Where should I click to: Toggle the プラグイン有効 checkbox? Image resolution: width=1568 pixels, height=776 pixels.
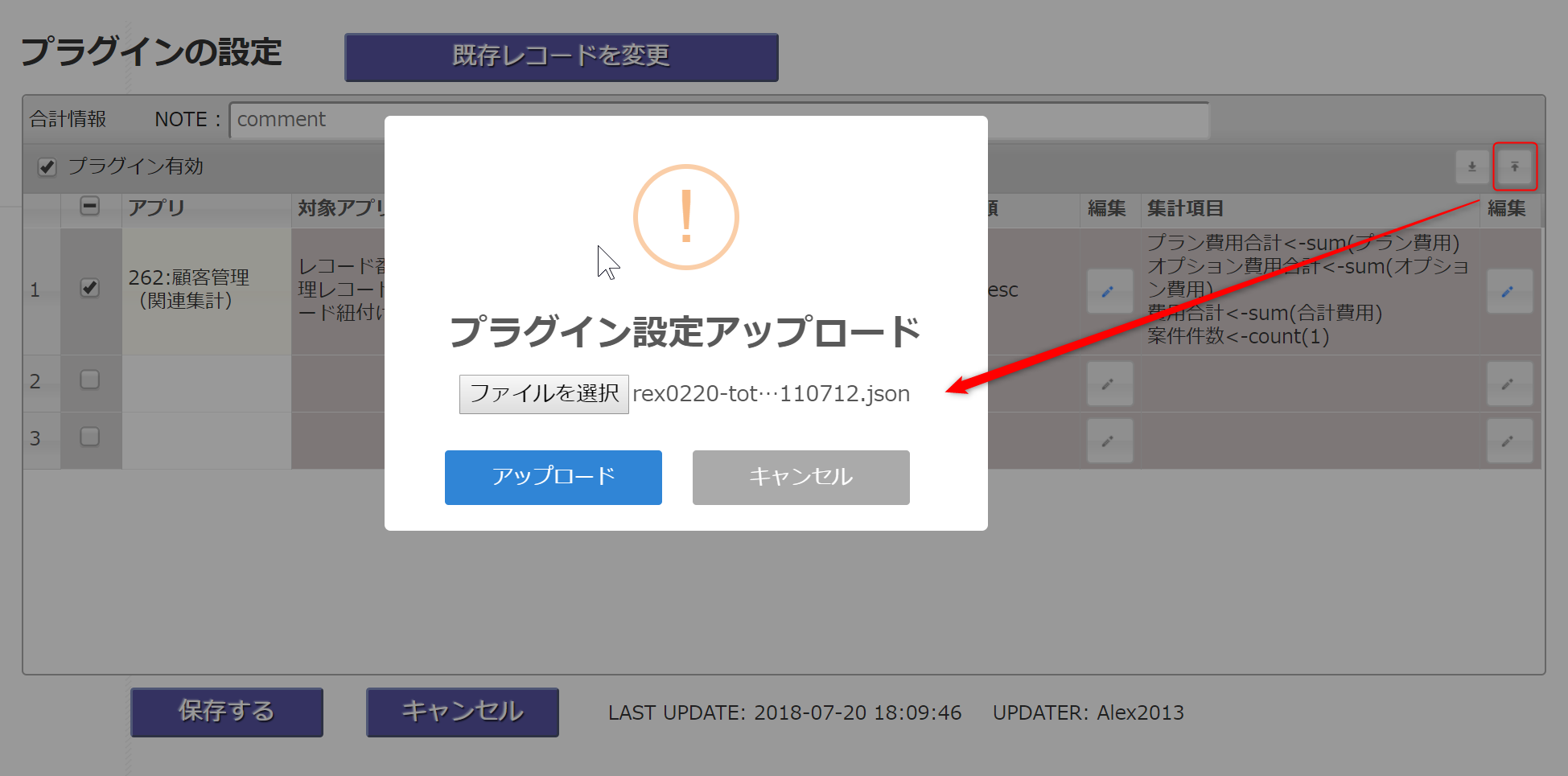click(47, 167)
